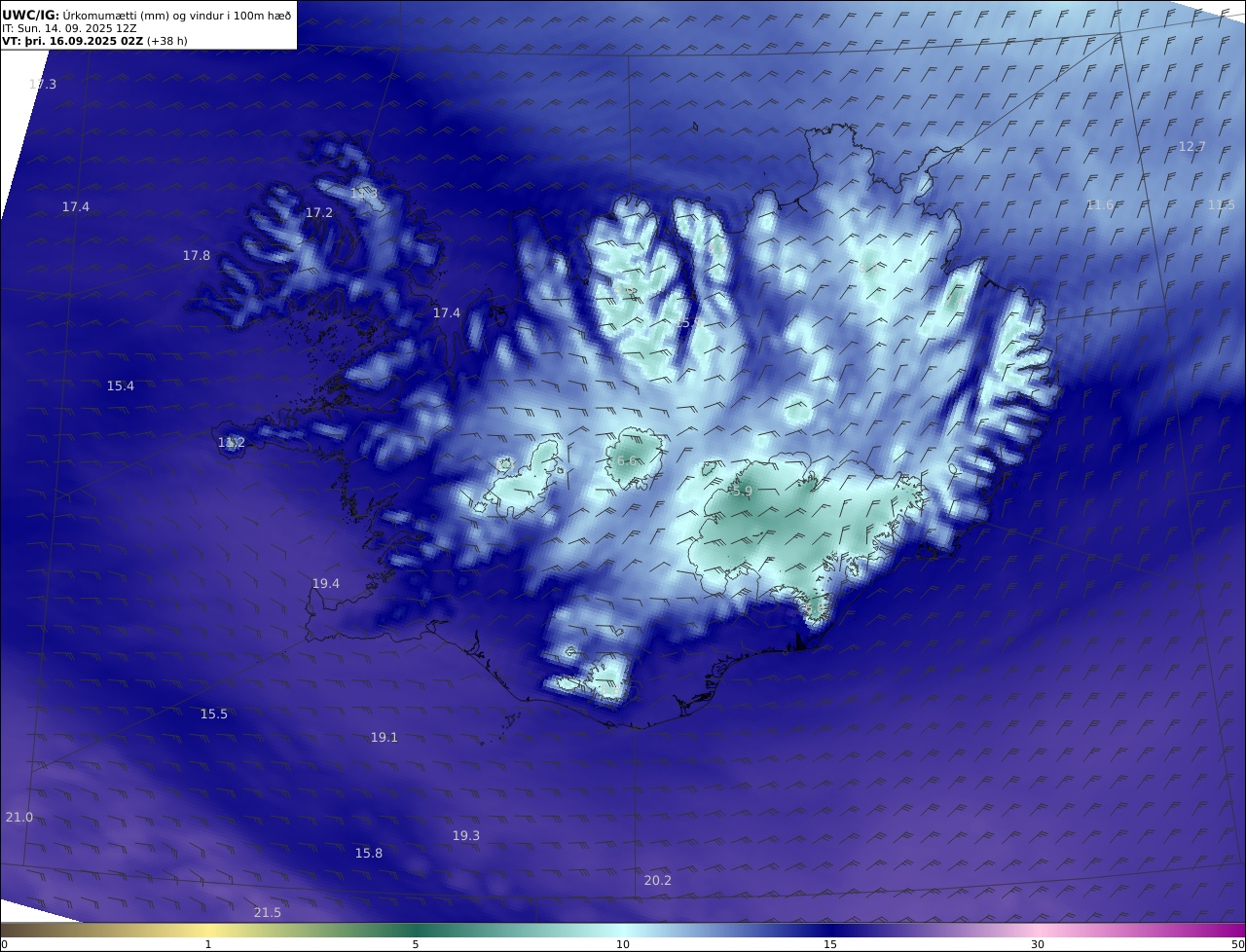Viewport: 1246px width, 952px height.
Task: Click the colorbar tick label 30
Action: coord(1038,944)
